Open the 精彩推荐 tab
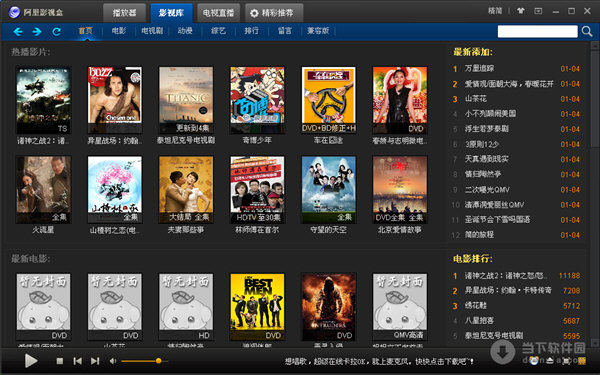Viewport: 600px width, 375px height. coord(274,13)
